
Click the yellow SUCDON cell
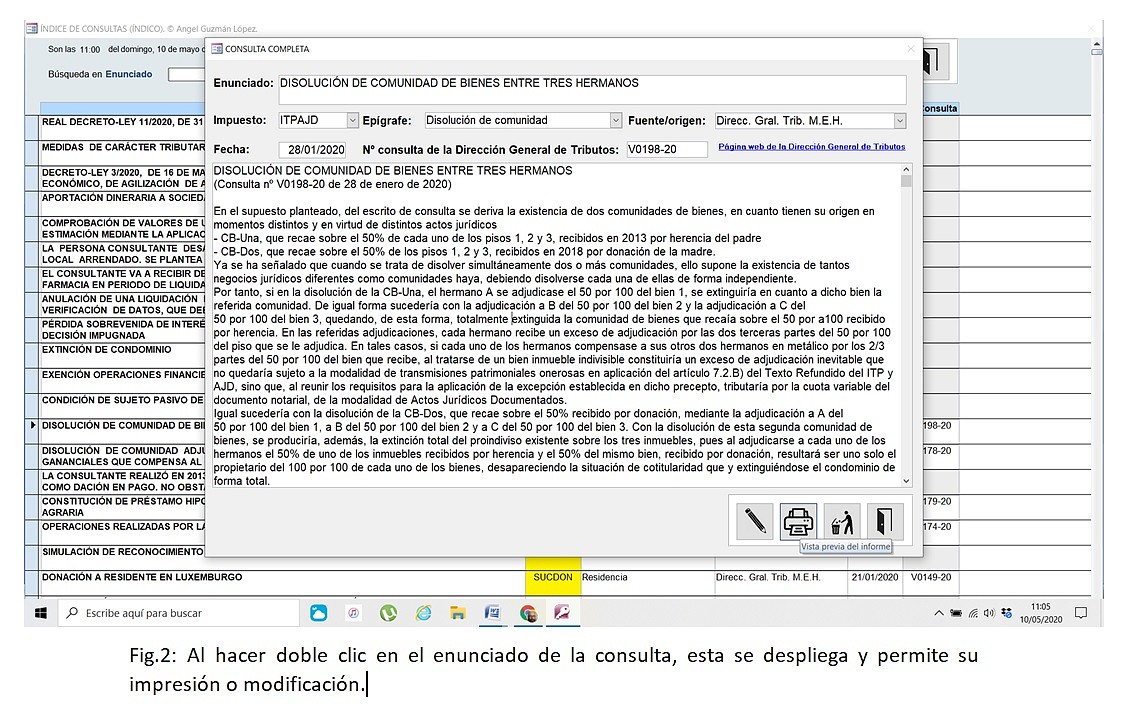coord(553,577)
